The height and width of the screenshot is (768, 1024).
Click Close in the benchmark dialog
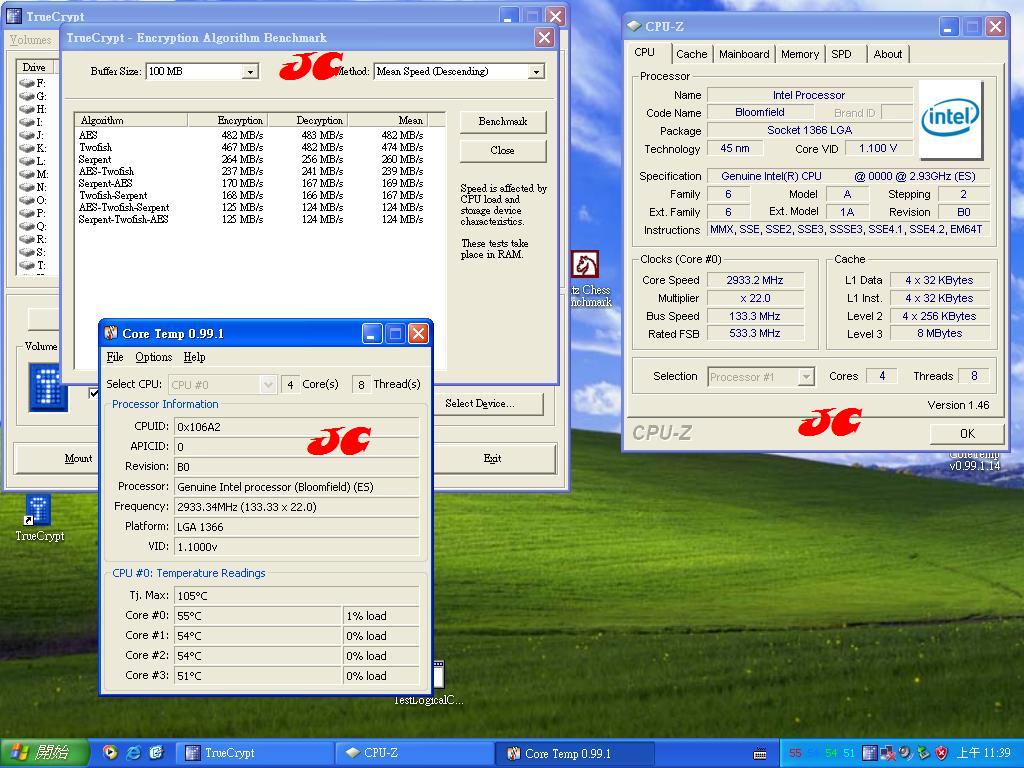pyautogui.click(x=503, y=150)
